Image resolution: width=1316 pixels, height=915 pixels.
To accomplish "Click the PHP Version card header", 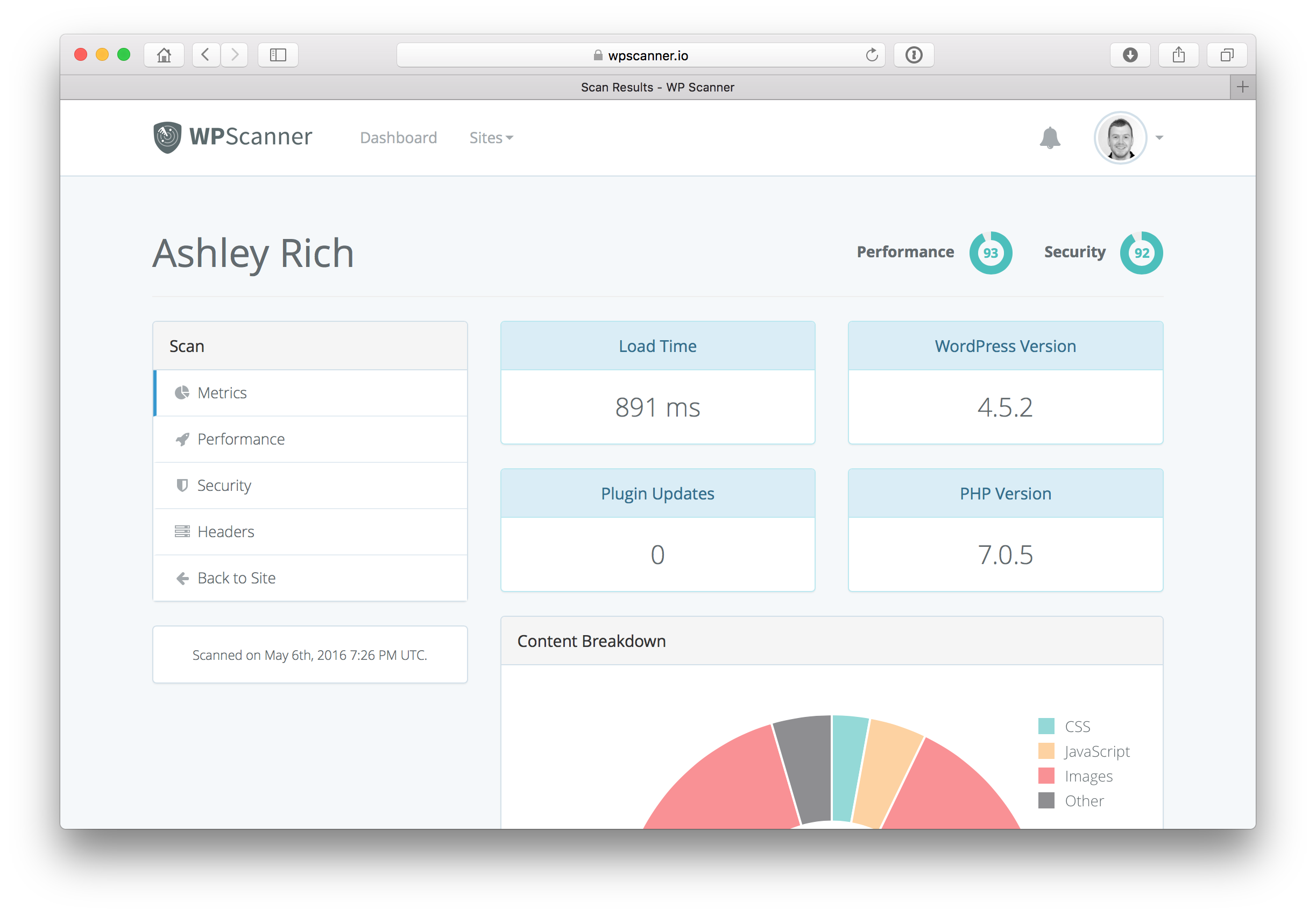I will (x=1006, y=493).
